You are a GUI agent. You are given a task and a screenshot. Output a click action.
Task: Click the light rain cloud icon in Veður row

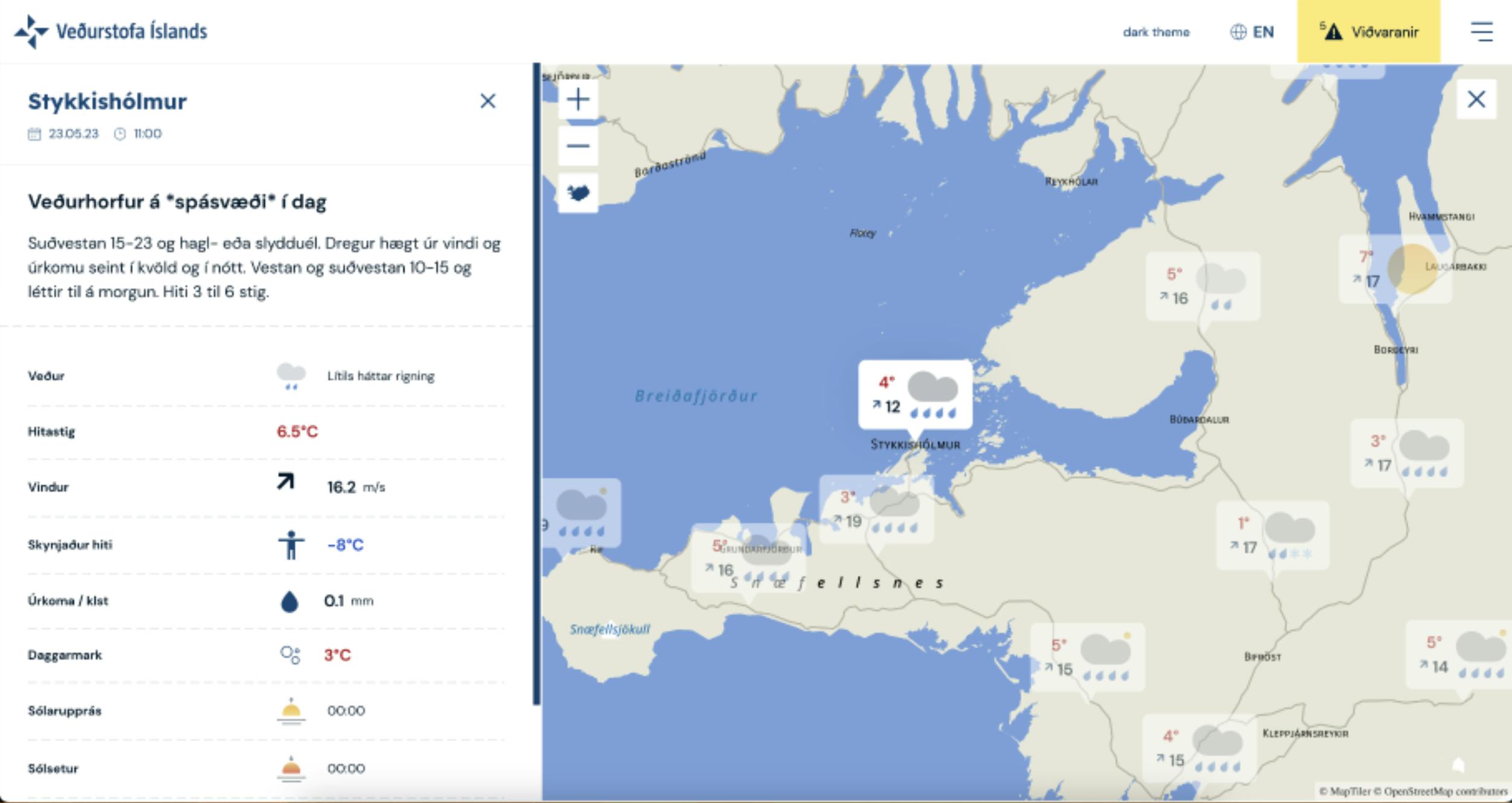point(291,376)
